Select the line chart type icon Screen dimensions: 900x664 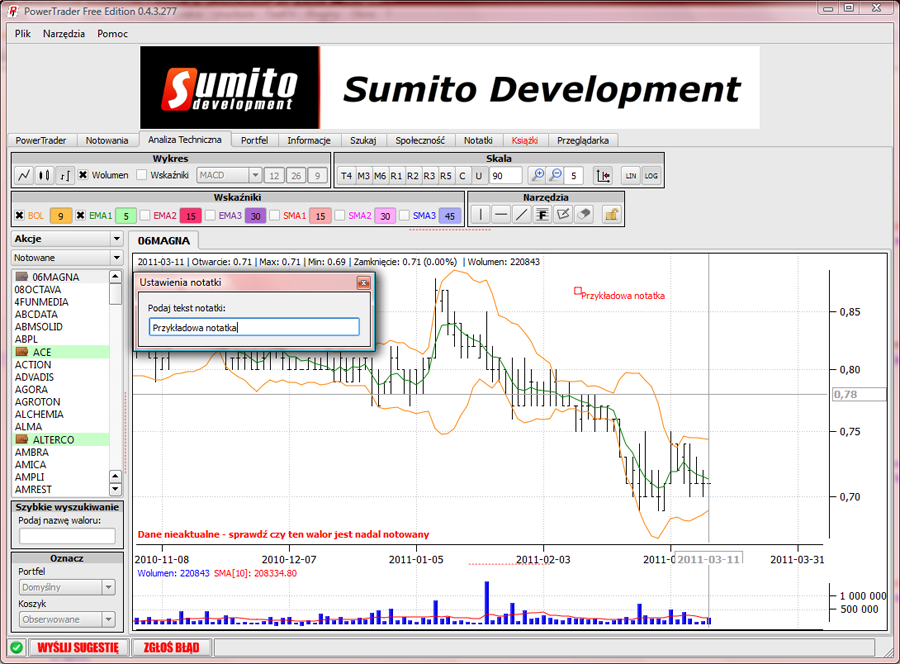pyautogui.click(x=24, y=176)
